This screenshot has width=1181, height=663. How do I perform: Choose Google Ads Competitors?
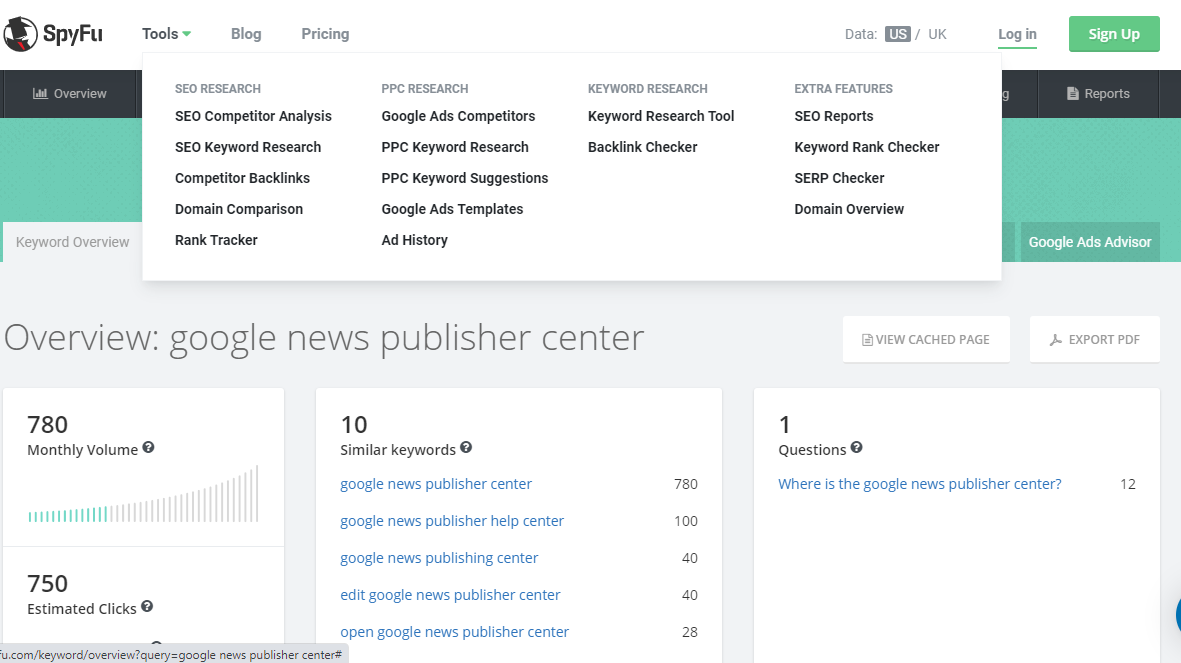(458, 116)
